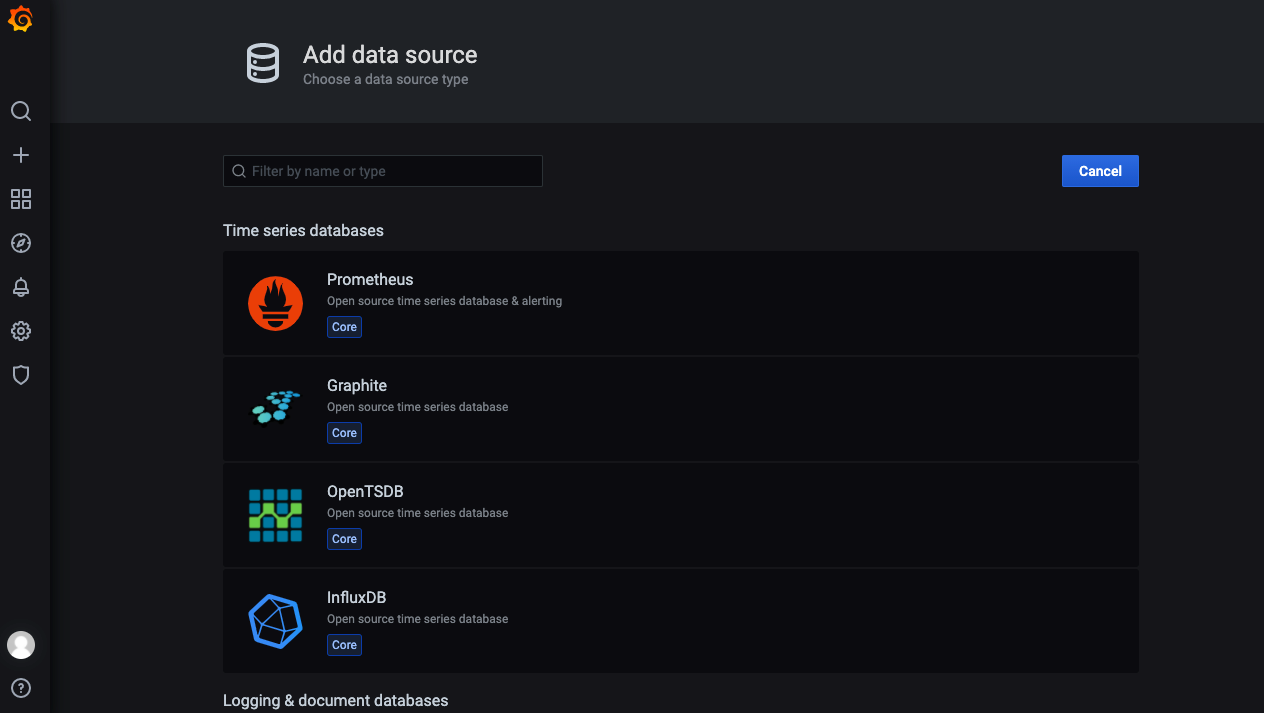Screen dimensions: 1264x713
Task: Click the Time series databases heading
Action: [303, 230]
